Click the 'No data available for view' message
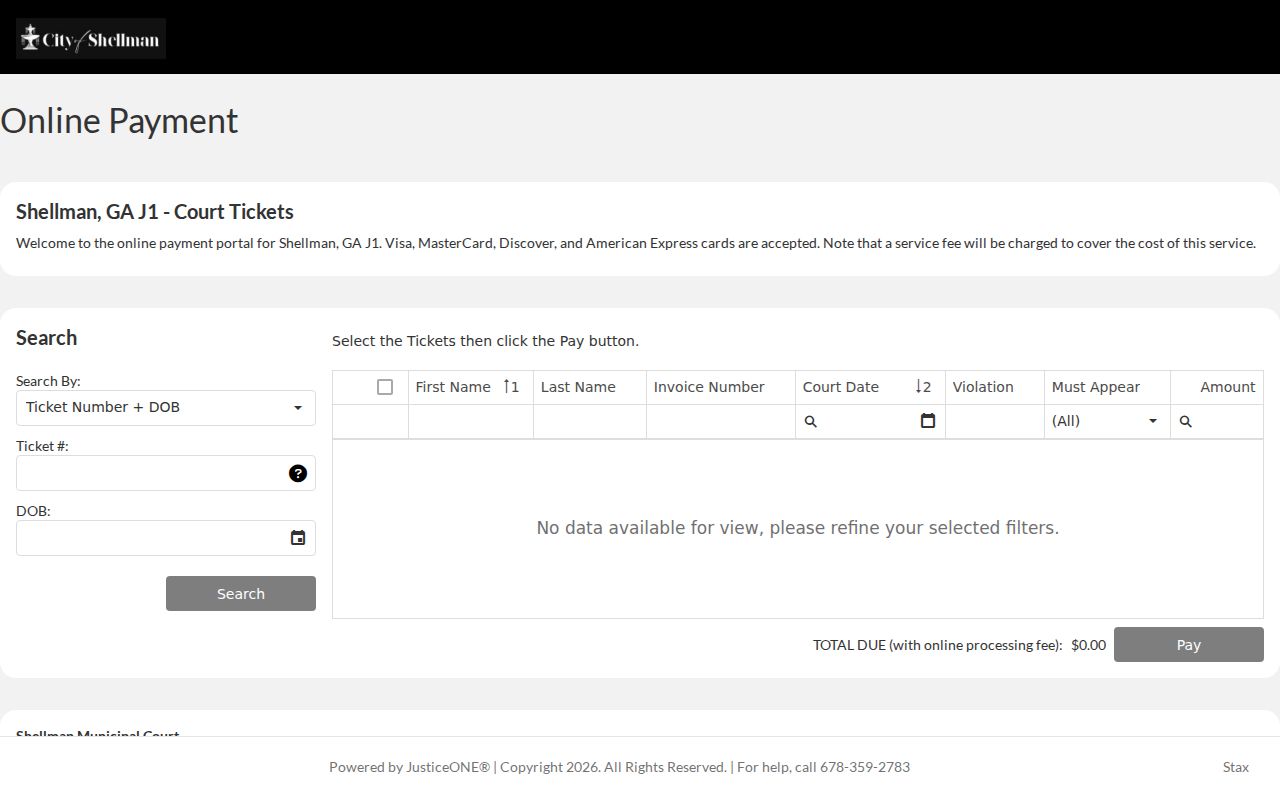1280x800 pixels. (798, 528)
